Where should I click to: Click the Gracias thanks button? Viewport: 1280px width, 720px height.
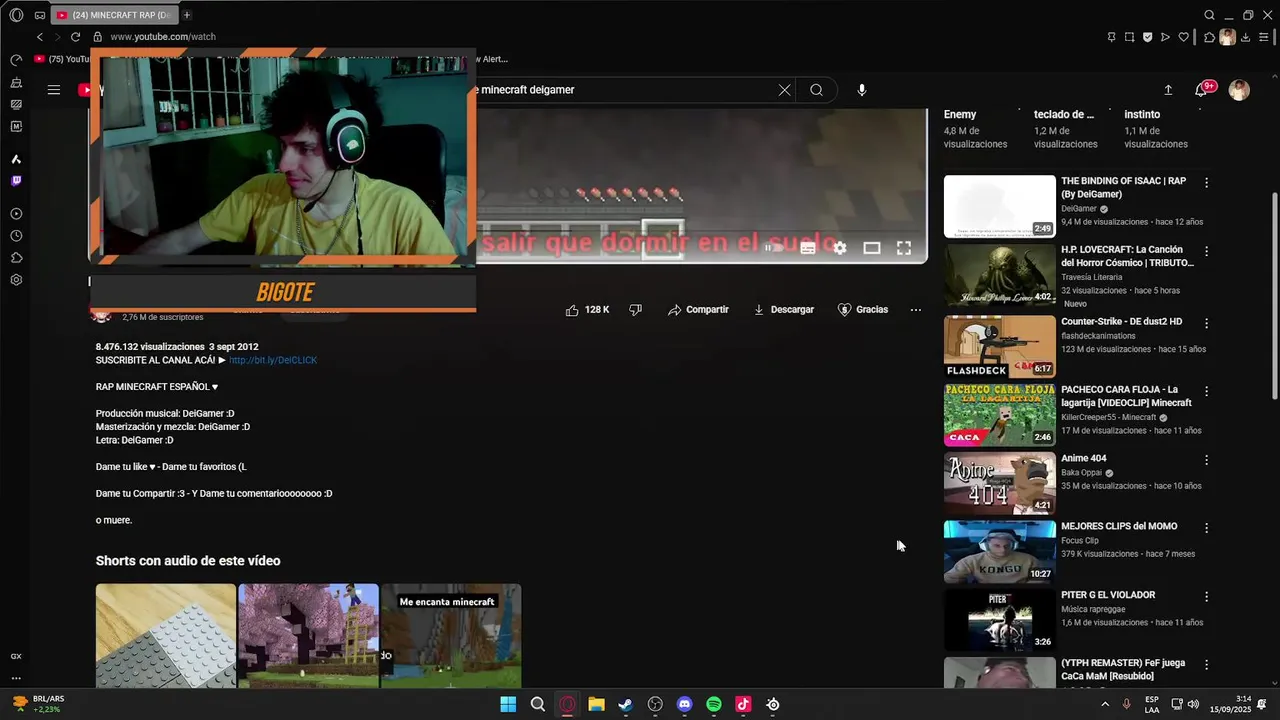(x=863, y=310)
